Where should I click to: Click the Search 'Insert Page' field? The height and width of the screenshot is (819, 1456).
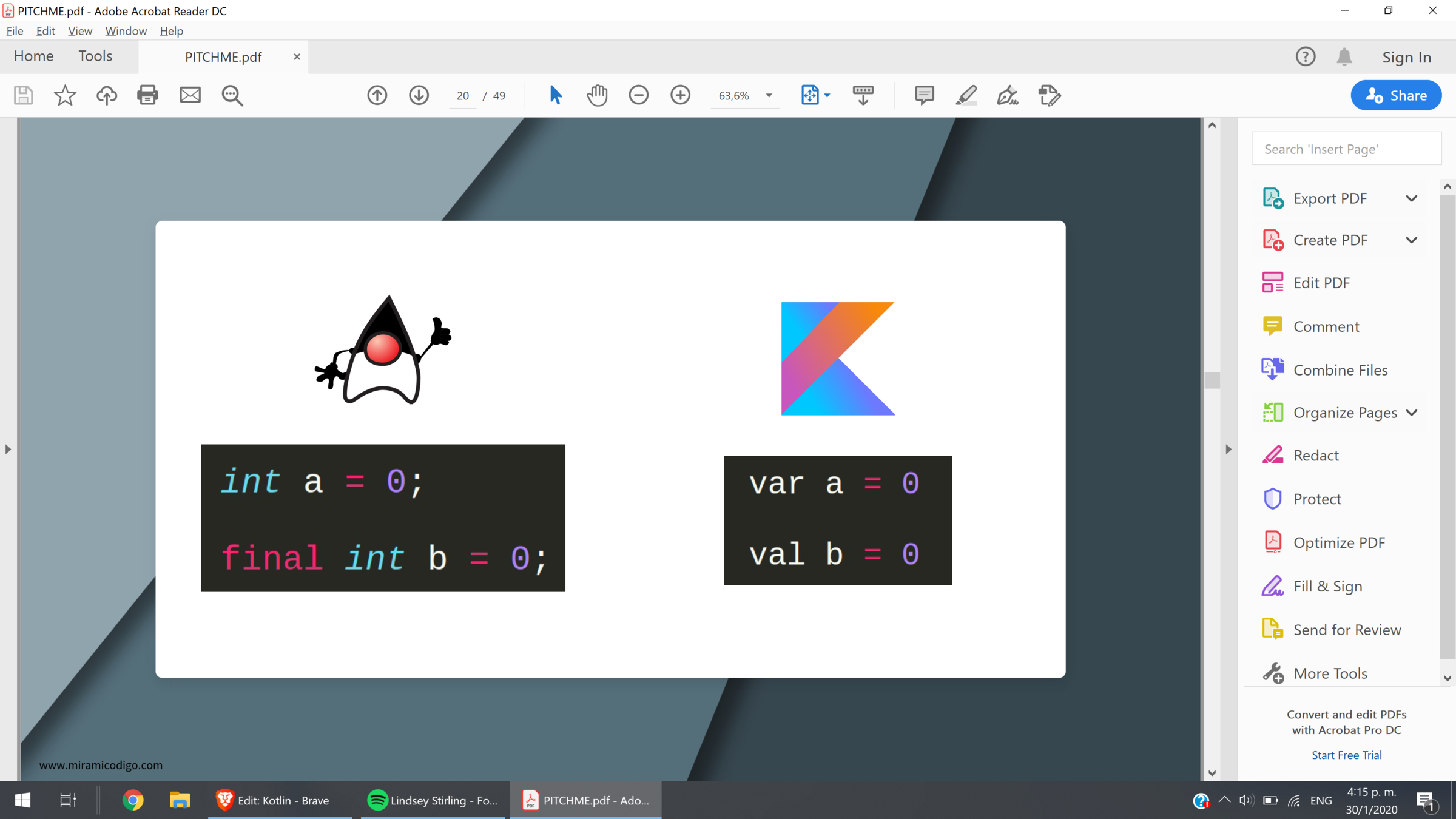coord(1346,149)
